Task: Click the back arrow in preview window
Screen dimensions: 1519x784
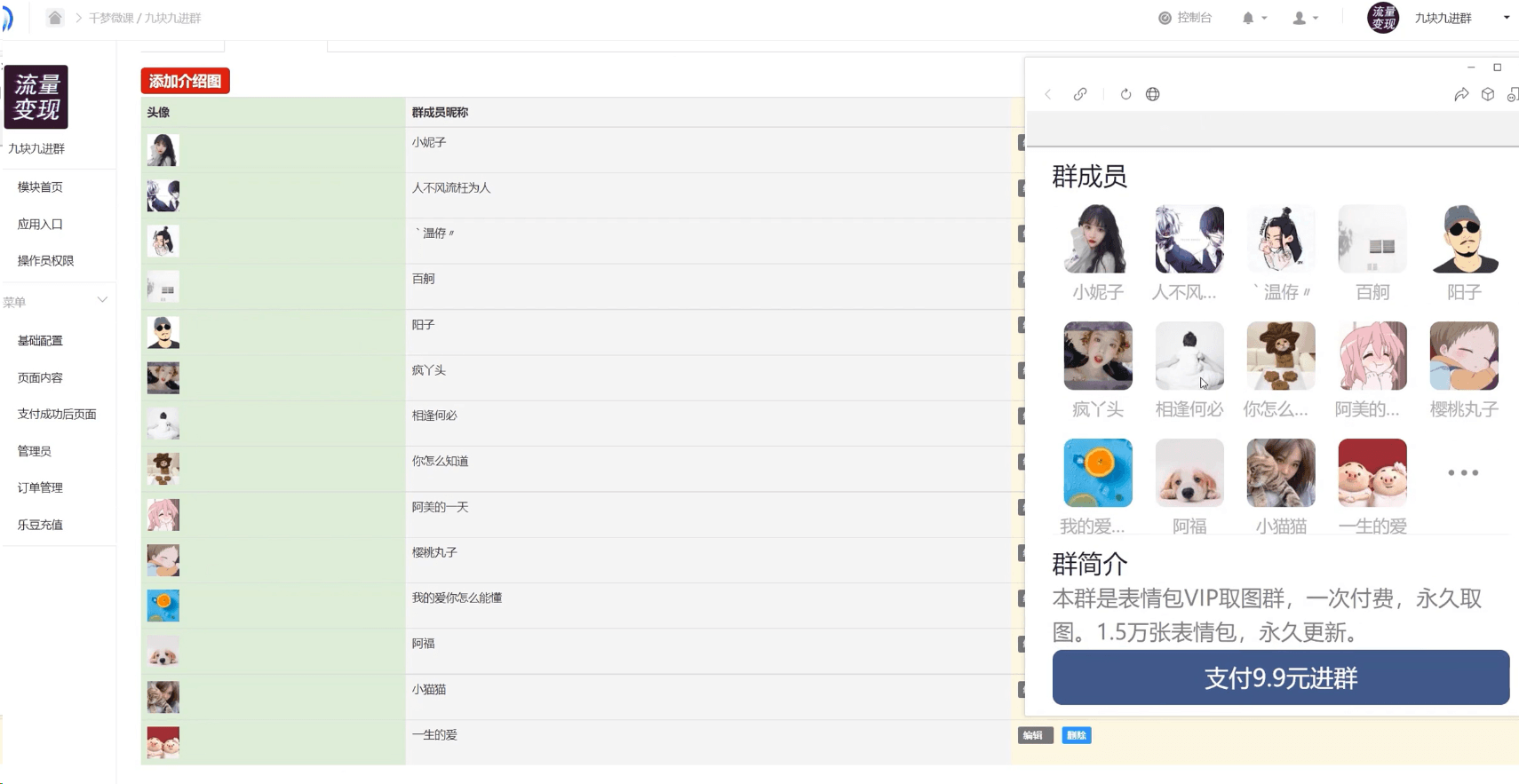Action: [1048, 94]
